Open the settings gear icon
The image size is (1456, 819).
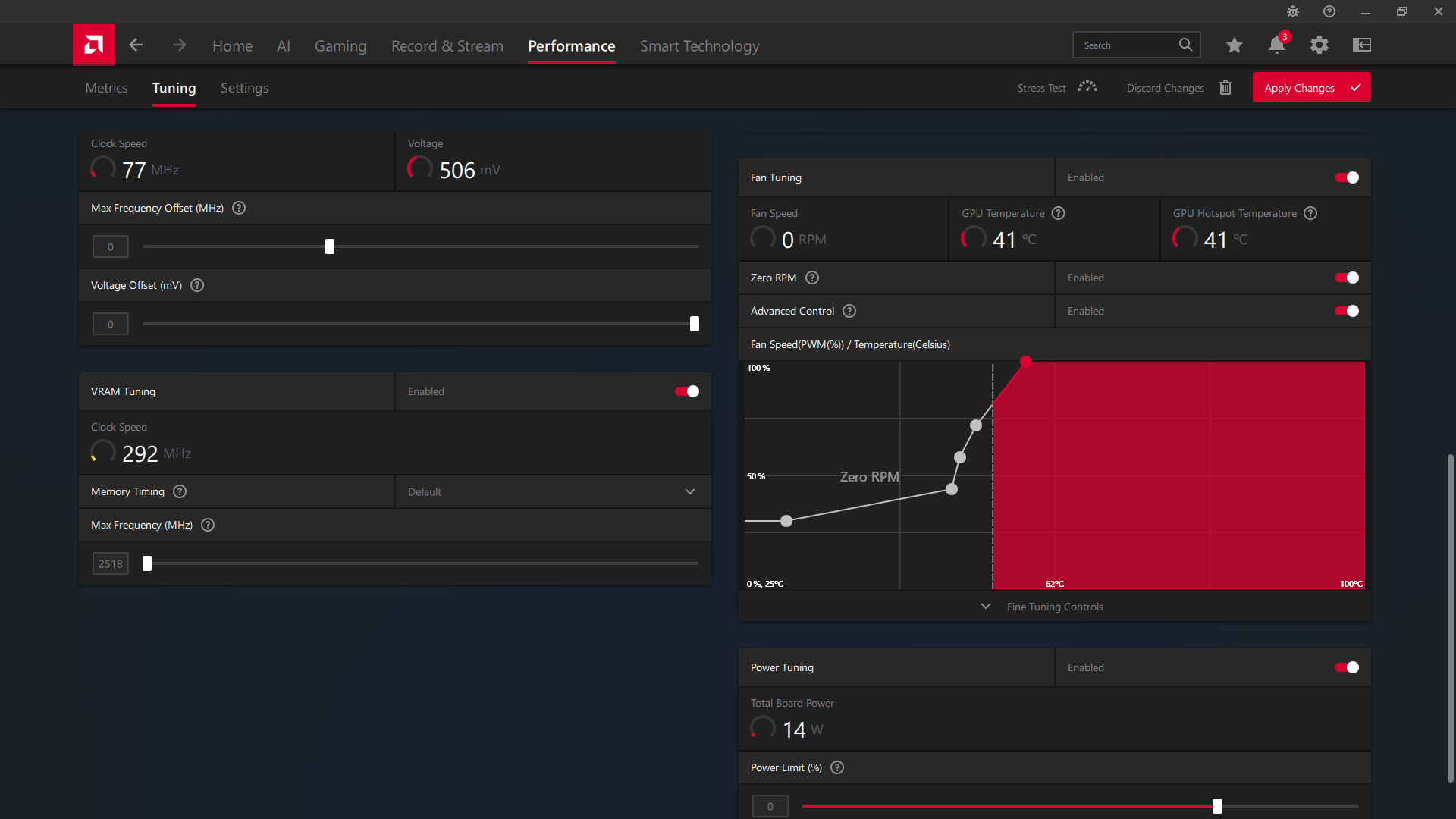tap(1319, 45)
